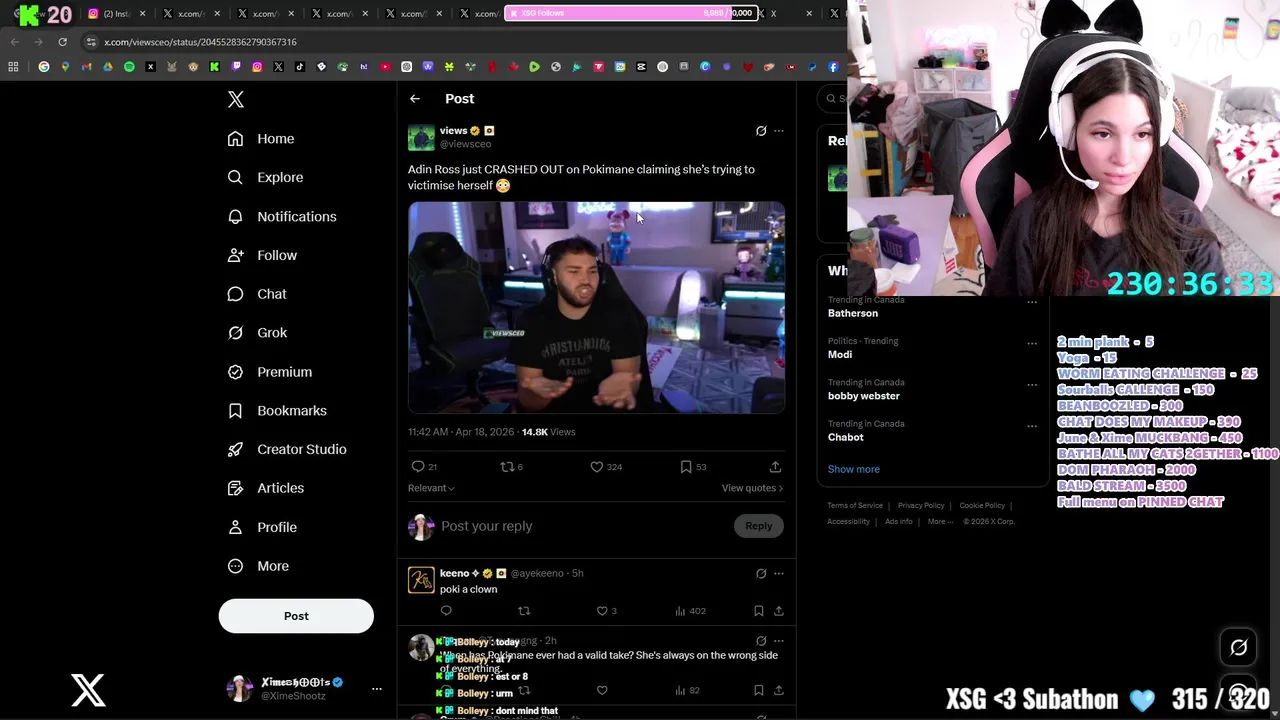Expand footer More links menu
Image resolution: width=1280 pixels, height=720 pixels.
pyautogui.click(x=940, y=522)
